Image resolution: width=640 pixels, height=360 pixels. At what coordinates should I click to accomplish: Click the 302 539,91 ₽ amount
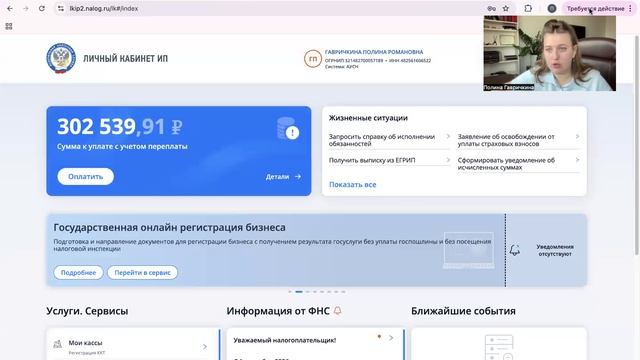(120, 126)
